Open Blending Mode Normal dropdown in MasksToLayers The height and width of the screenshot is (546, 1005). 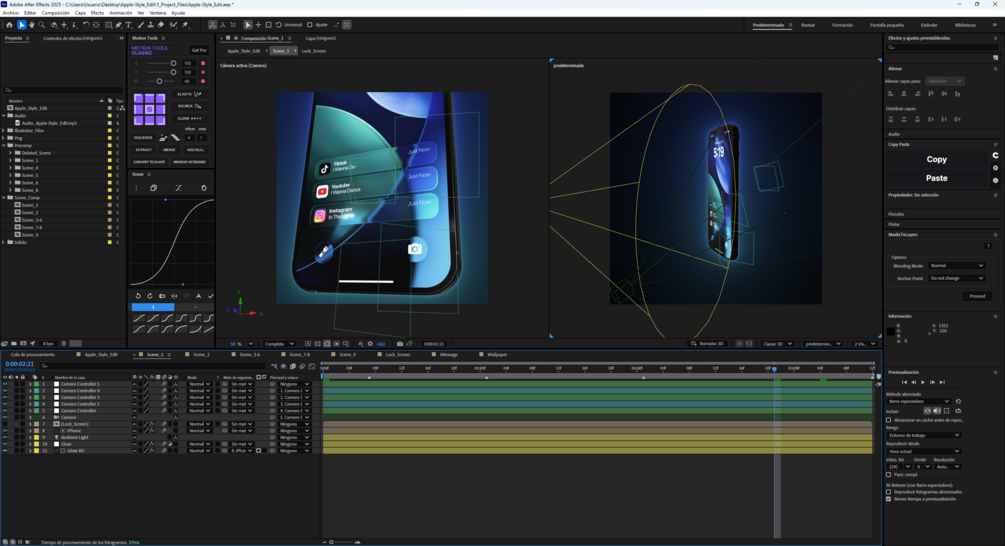(956, 265)
